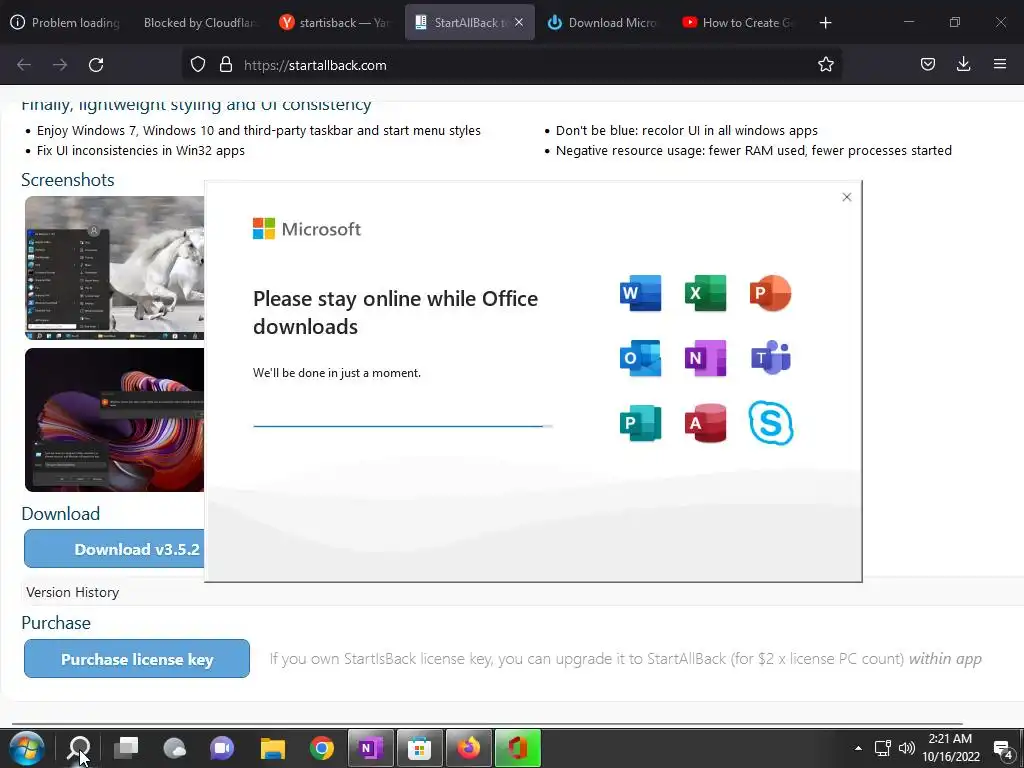Viewport: 1024px width, 768px height.
Task: Switch to Problem loading page tab
Action: click(x=65, y=23)
